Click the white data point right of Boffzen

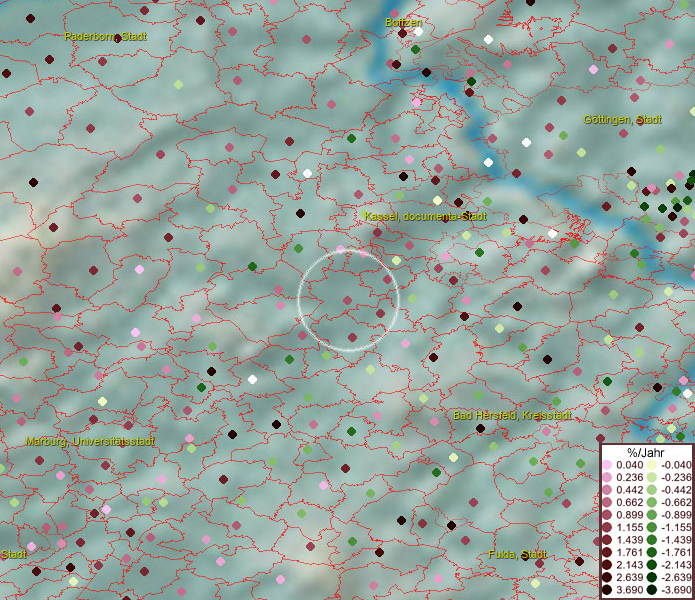point(418,31)
